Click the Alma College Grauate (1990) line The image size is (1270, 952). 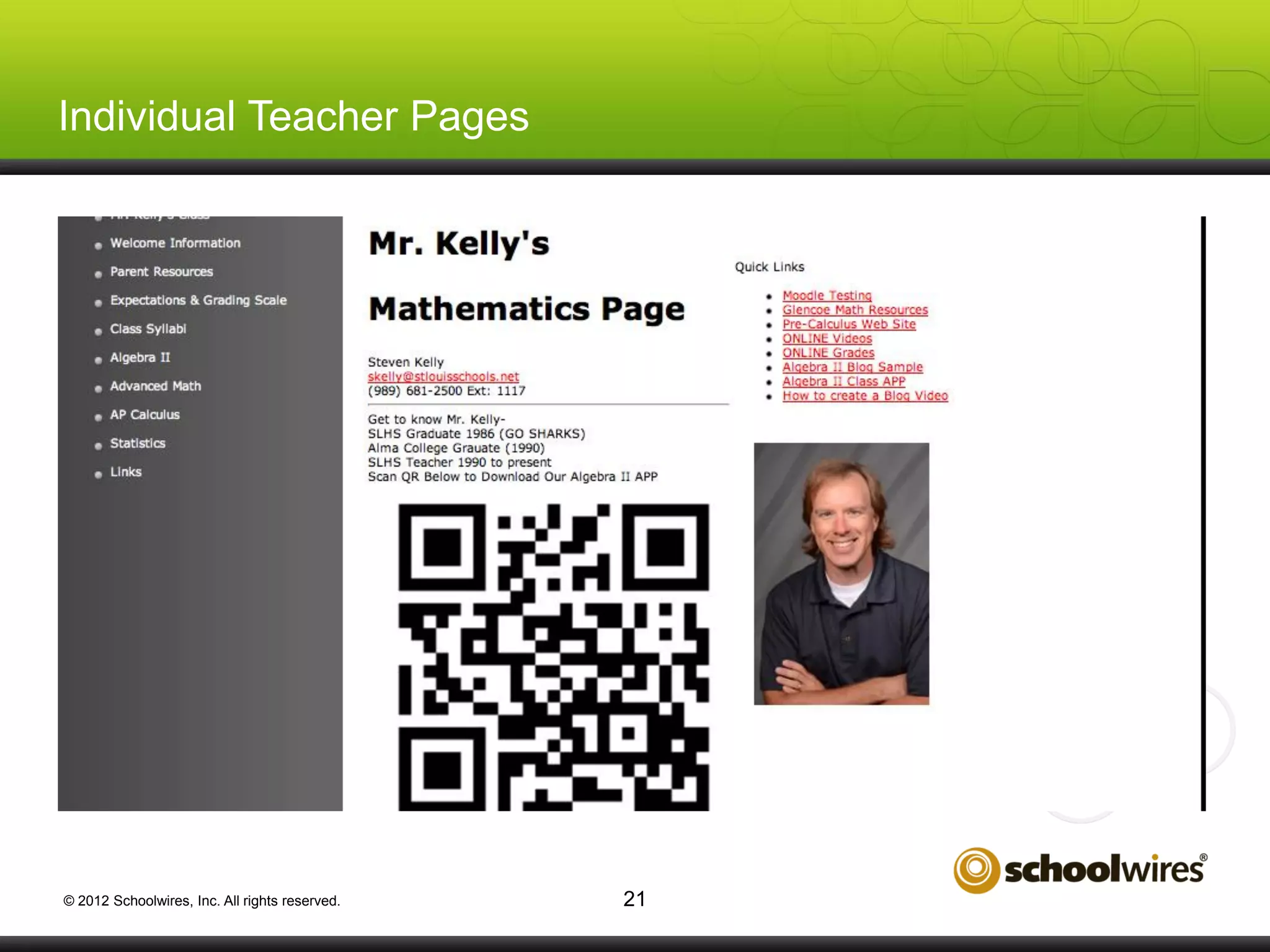click(x=456, y=447)
